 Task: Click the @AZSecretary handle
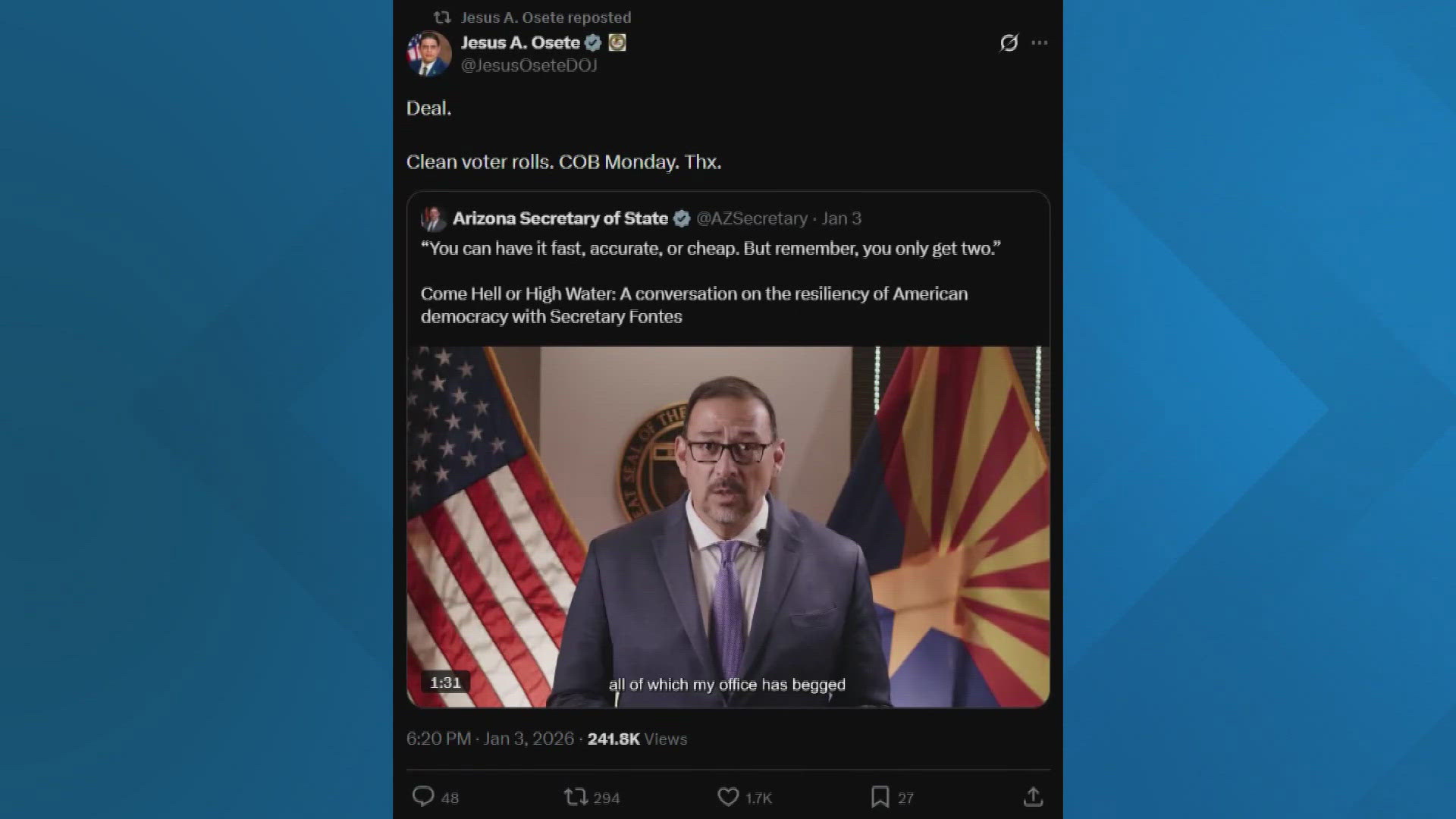(x=752, y=218)
